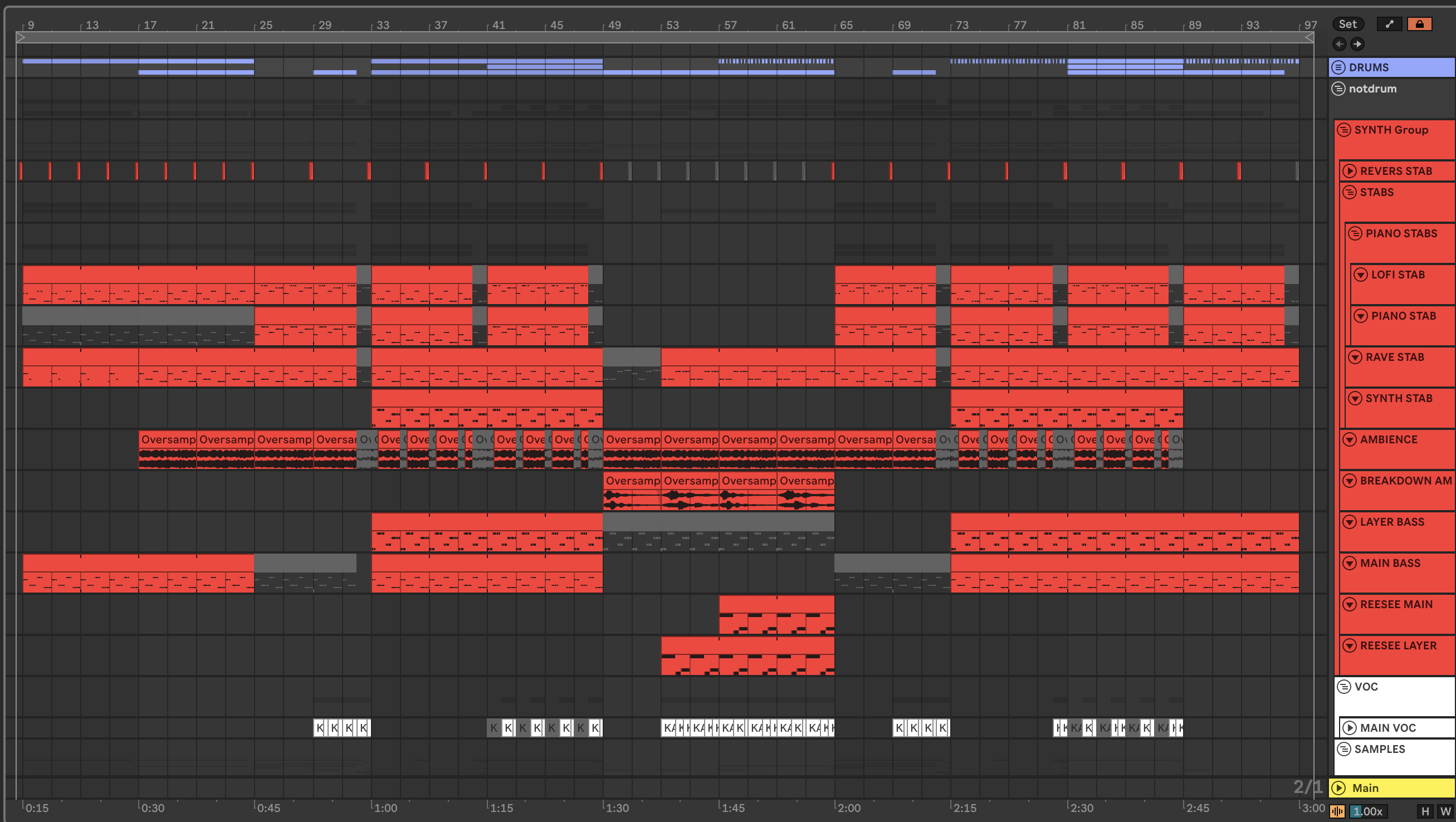Fold the SYNTH STAB track triangle
The image size is (1456, 822).
tap(1355, 398)
